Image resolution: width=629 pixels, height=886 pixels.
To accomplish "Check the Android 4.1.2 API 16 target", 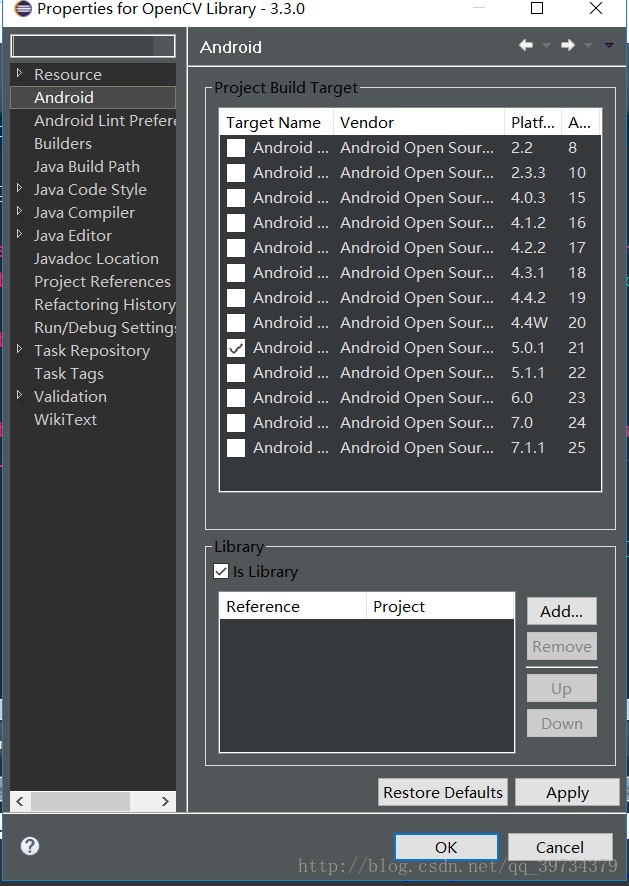I will (236, 223).
